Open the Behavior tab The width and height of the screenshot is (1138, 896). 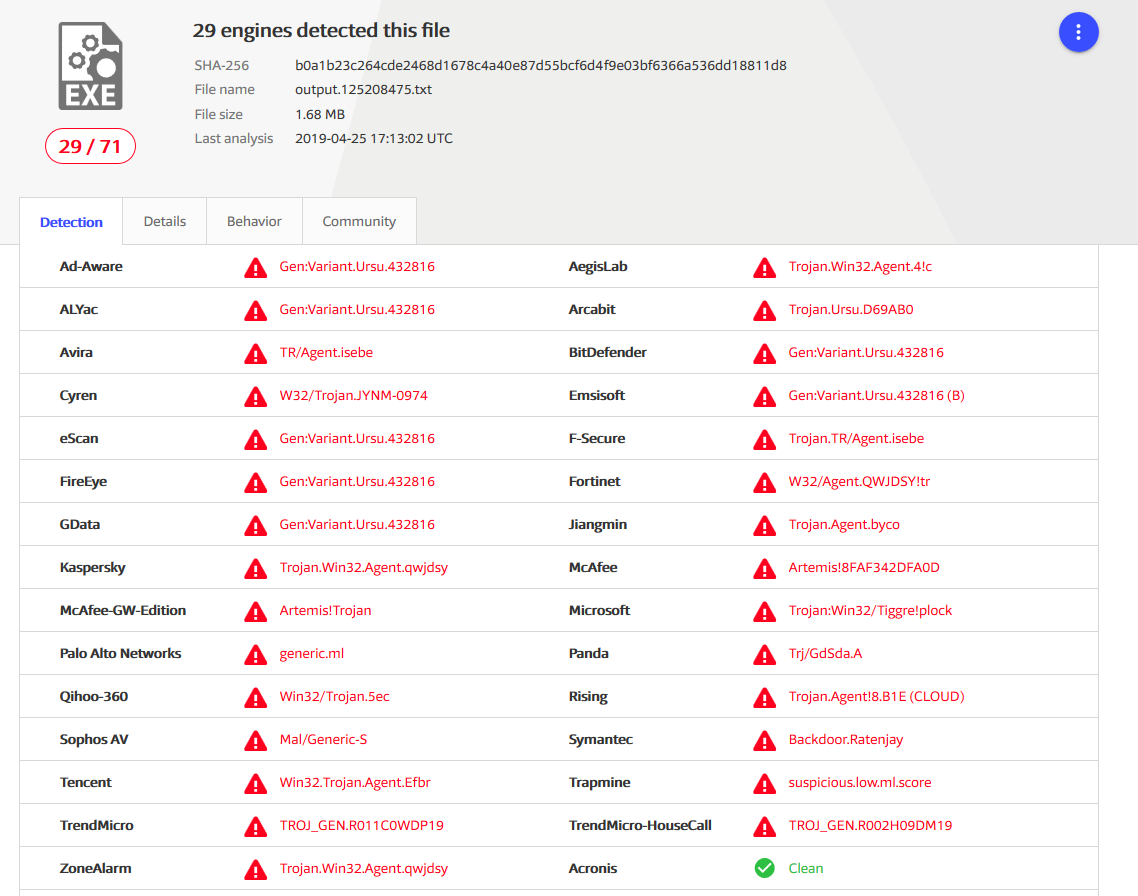pos(253,221)
